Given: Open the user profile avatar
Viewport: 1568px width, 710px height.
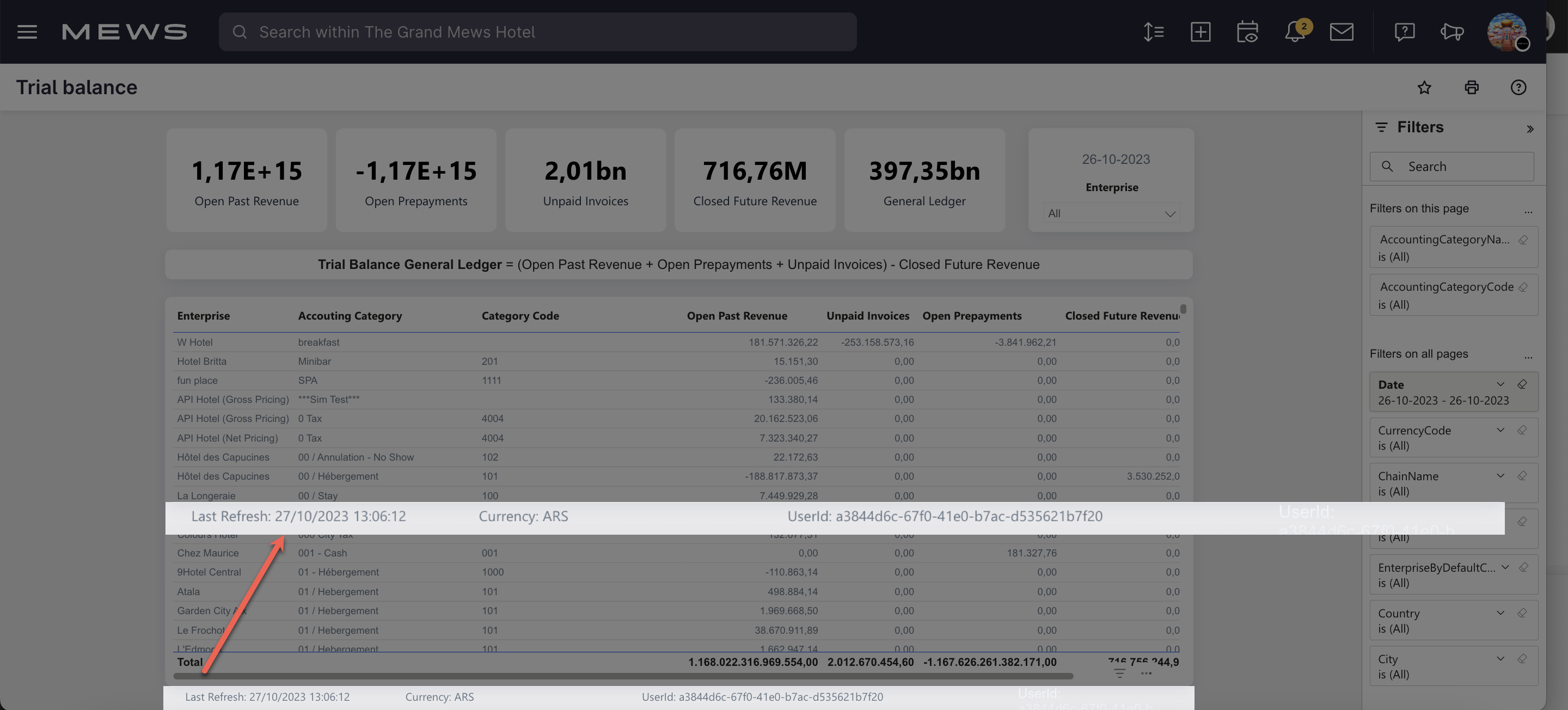Looking at the screenshot, I should point(1506,32).
